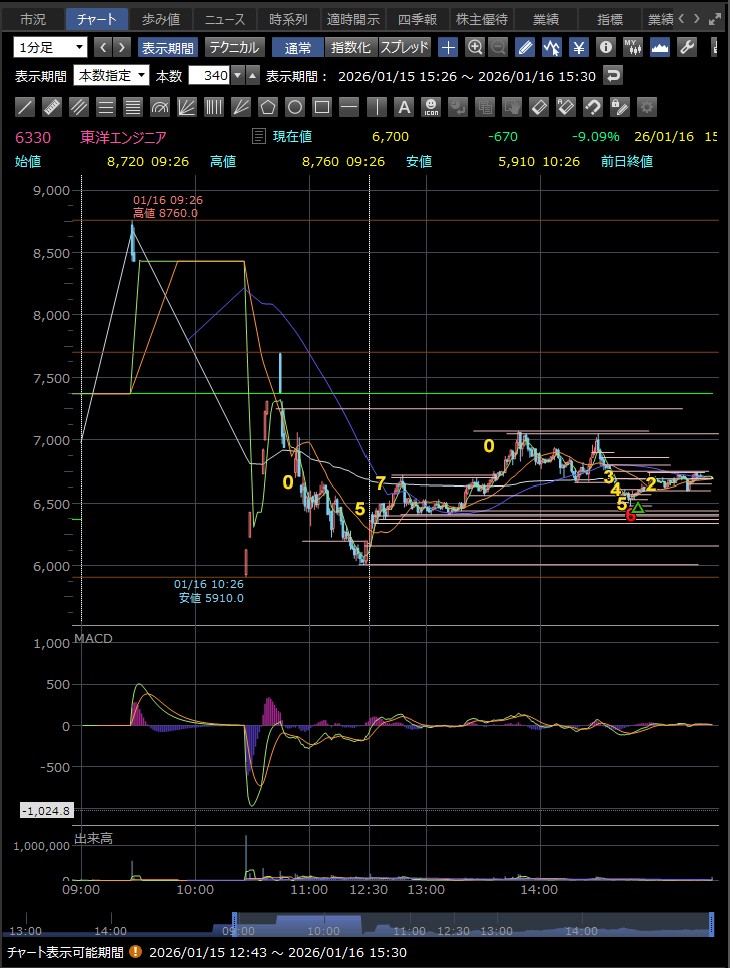Toggle 通常 normal chart mode

pos(298,47)
